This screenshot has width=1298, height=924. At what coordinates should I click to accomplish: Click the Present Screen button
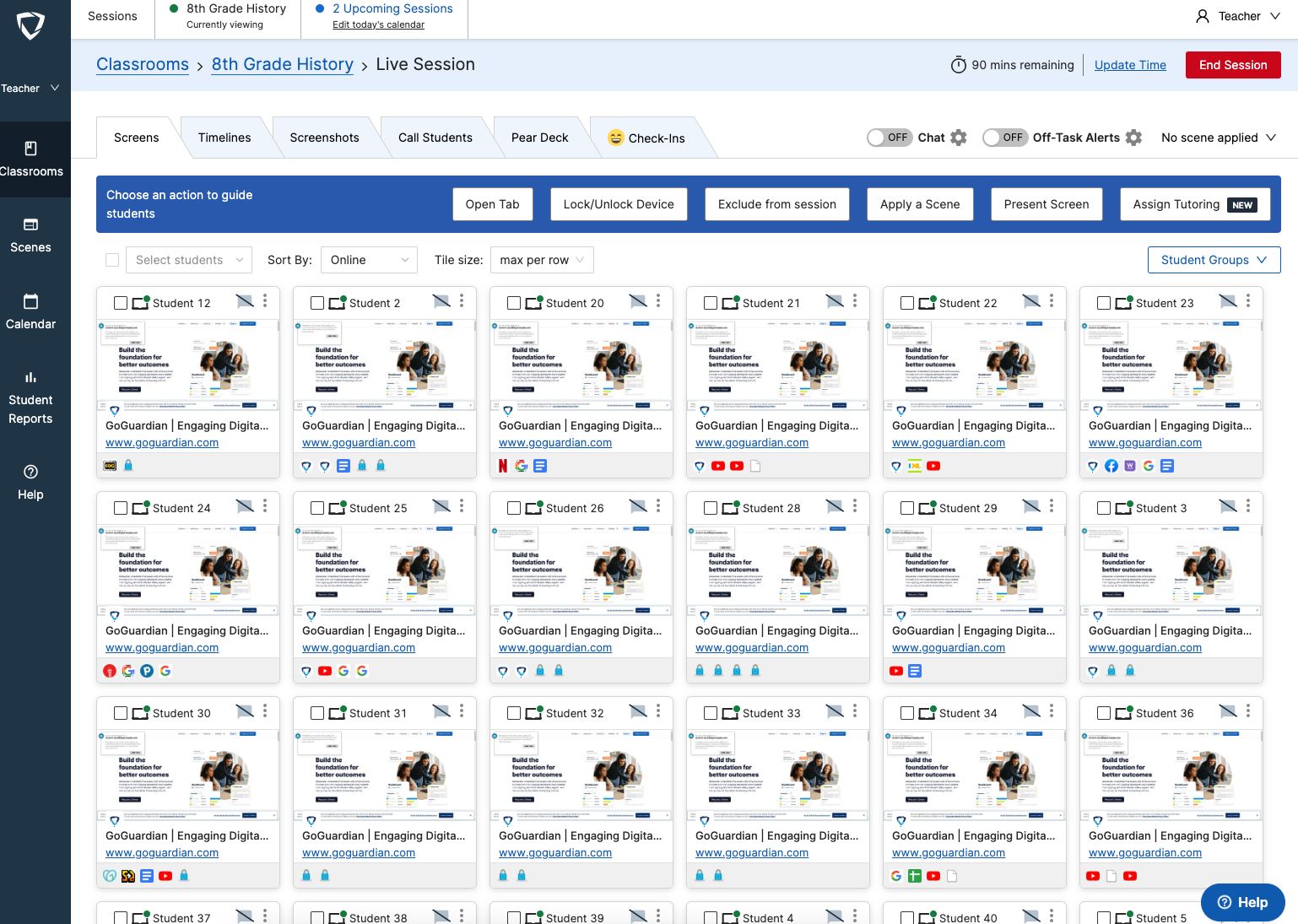(1047, 204)
